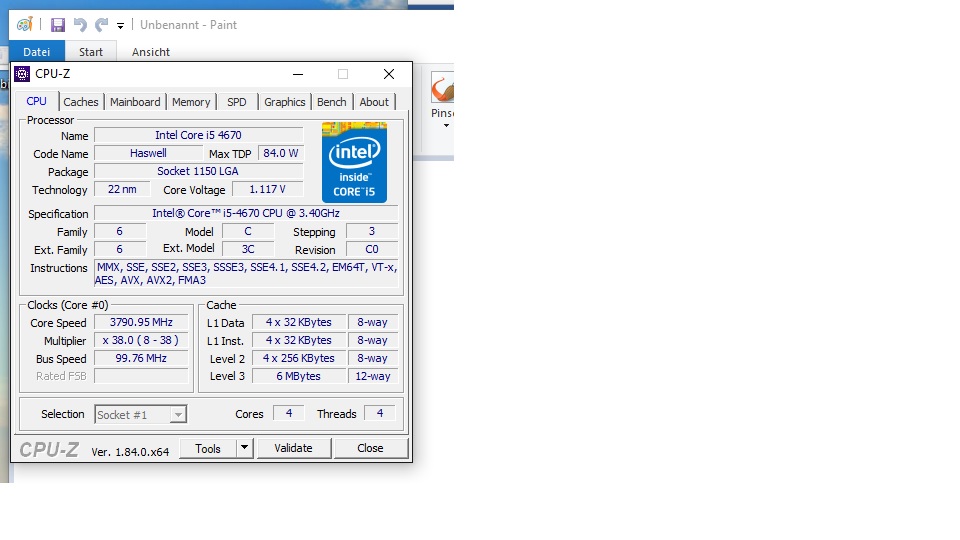Expand the Pinsel brush dropdown arrow
960x540 pixels.
point(446,125)
